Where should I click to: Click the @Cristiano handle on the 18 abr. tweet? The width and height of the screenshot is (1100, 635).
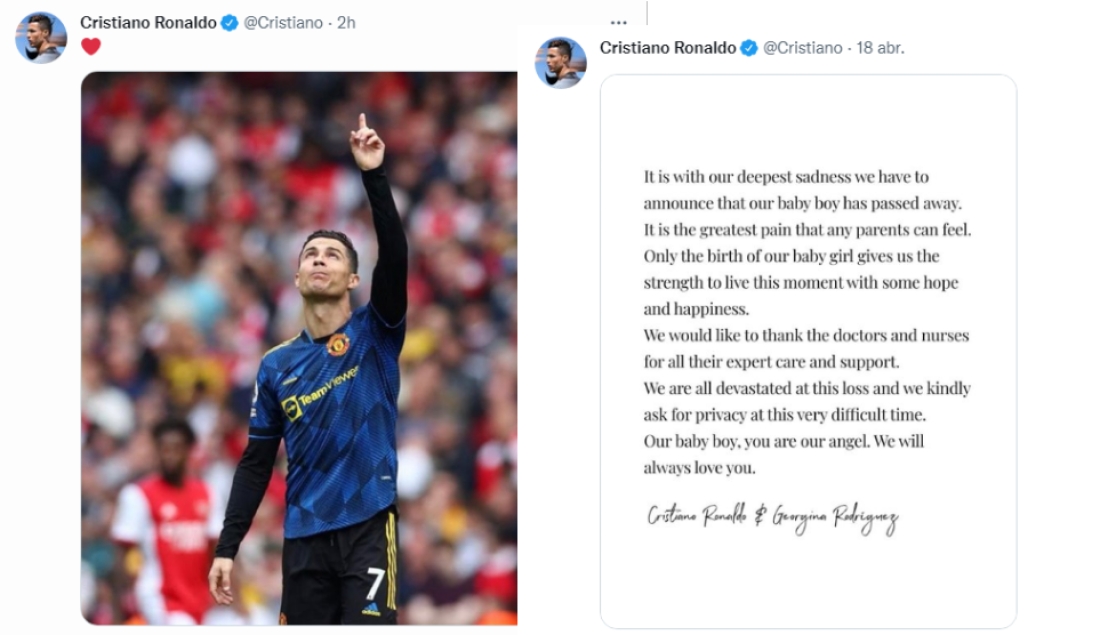coord(803,48)
